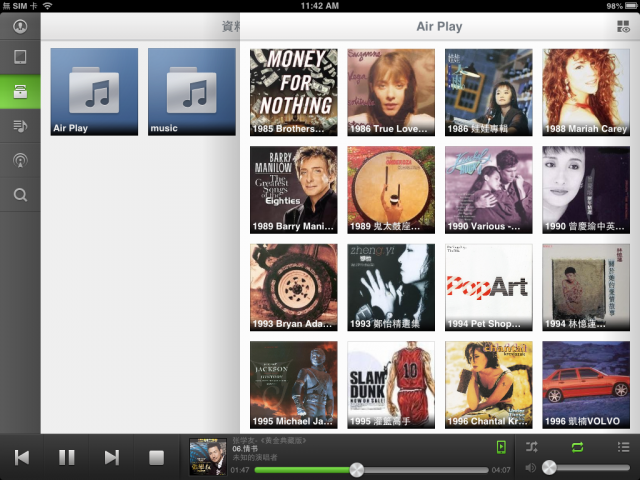Select the green media server icon in sidebar
The image size is (640, 480).
click(20, 92)
